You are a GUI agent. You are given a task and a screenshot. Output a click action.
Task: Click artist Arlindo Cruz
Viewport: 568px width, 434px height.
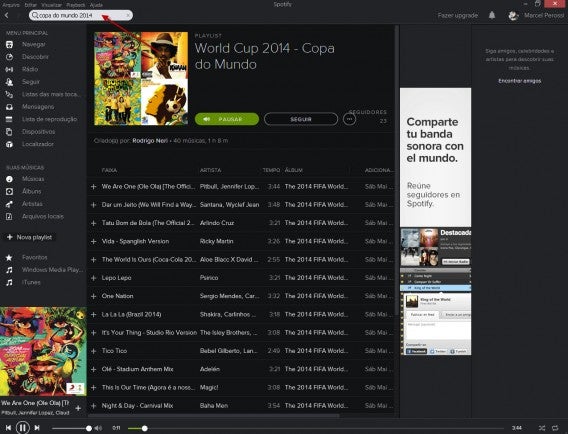(217, 223)
